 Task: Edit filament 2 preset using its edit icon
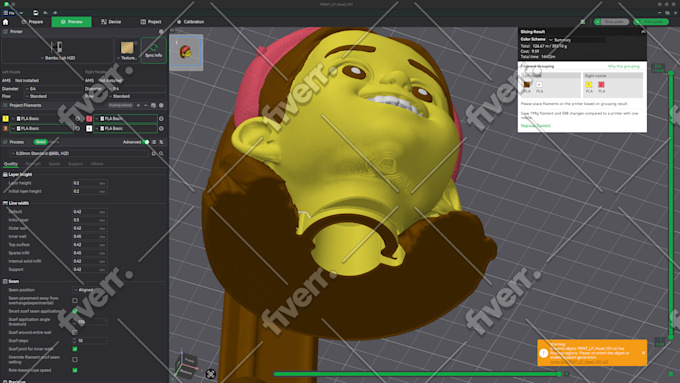(161, 118)
